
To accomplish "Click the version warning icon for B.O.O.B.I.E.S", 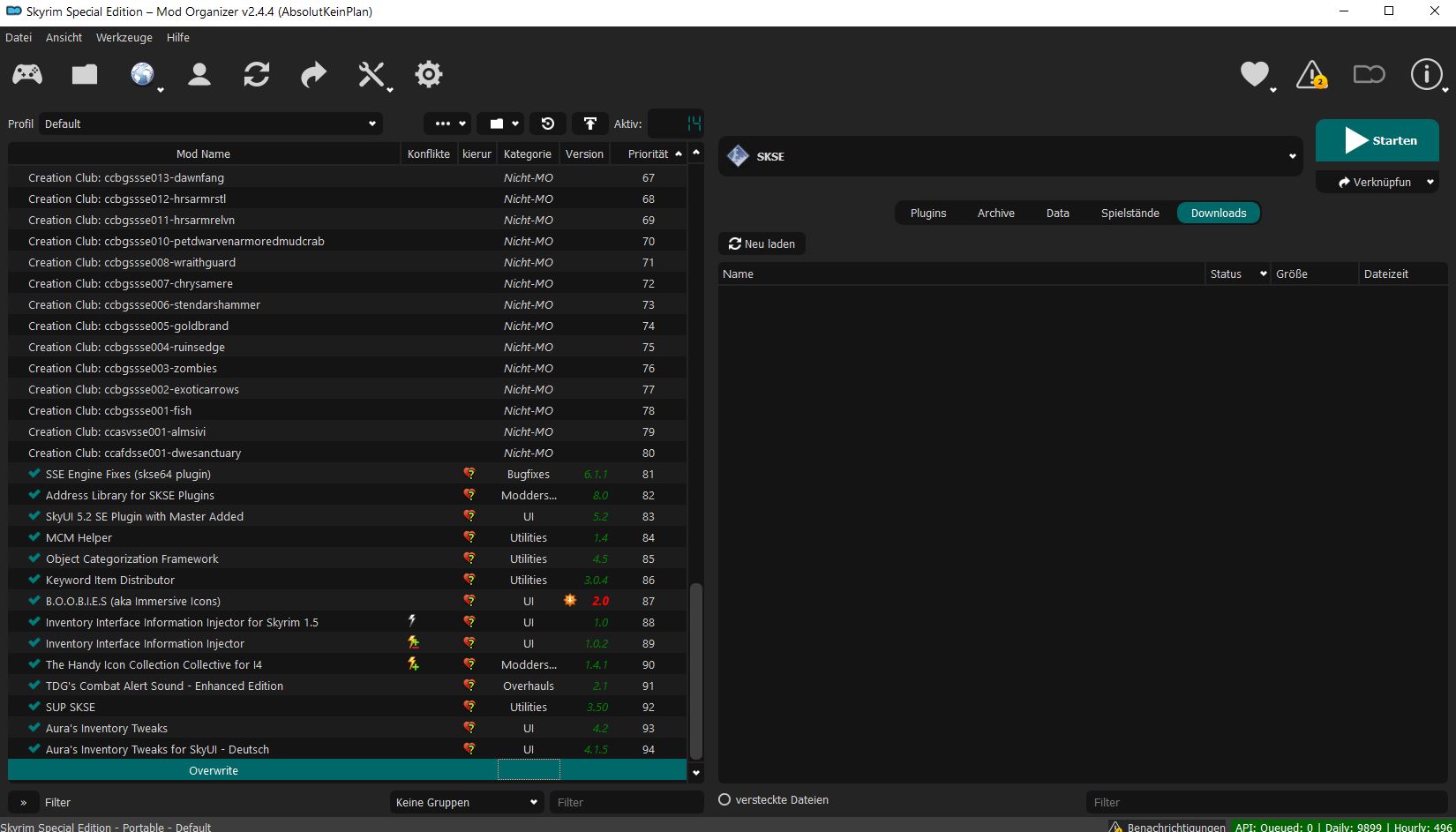I will (x=570, y=601).
